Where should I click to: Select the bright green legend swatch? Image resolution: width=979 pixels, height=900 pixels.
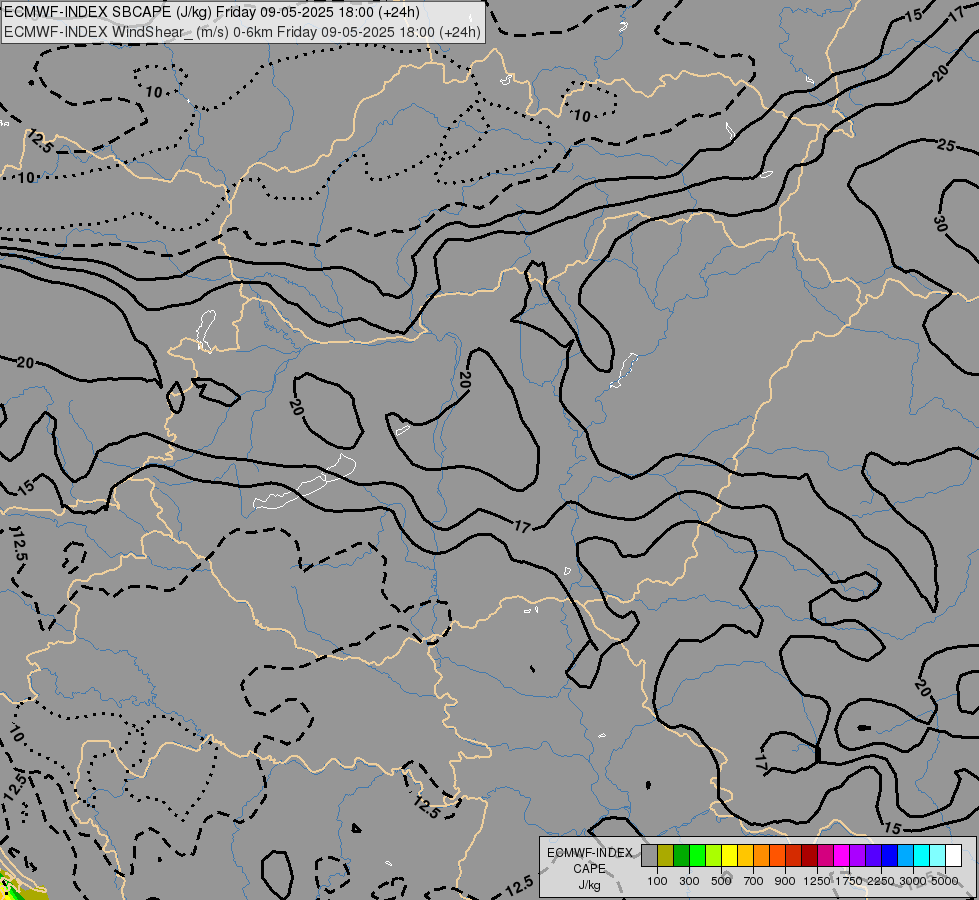pyautogui.click(x=697, y=855)
